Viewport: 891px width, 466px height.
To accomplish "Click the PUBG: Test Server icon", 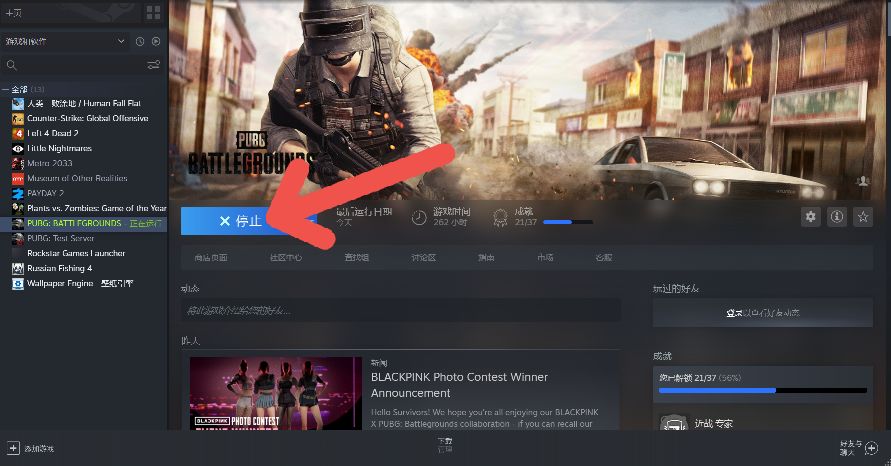I will coord(18,239).
